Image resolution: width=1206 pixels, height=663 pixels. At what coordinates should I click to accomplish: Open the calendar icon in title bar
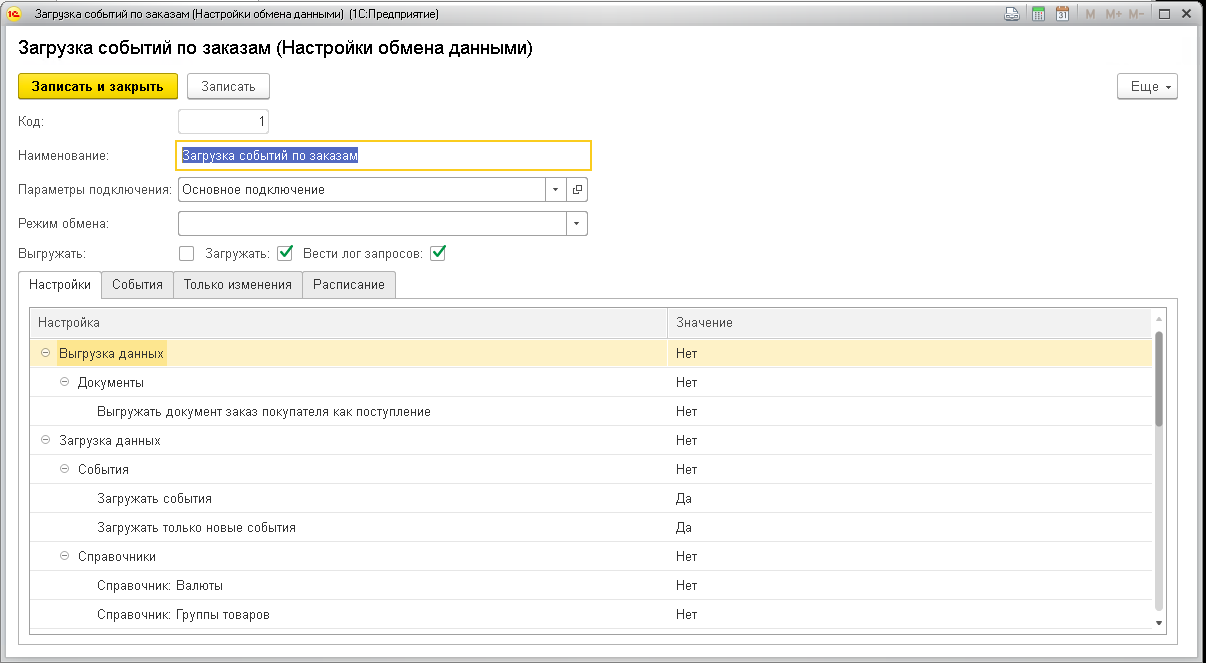pos(1062,14)
